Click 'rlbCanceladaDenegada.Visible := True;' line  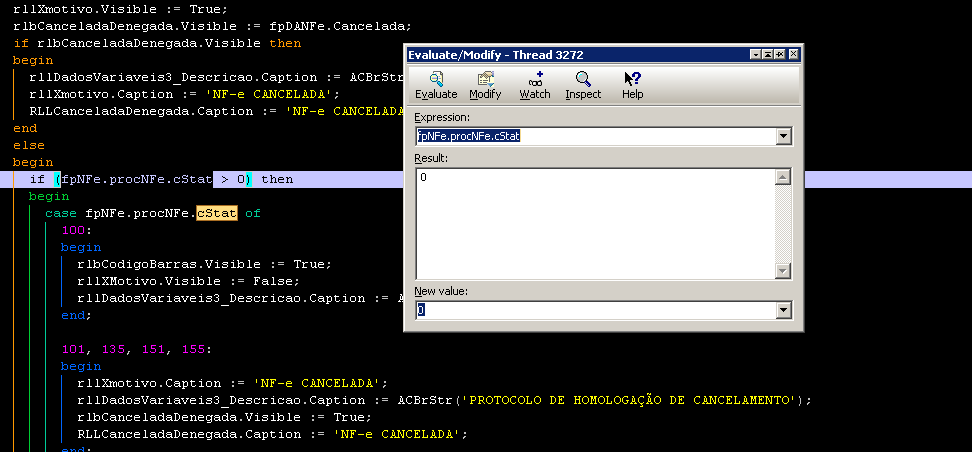point(224,417)
